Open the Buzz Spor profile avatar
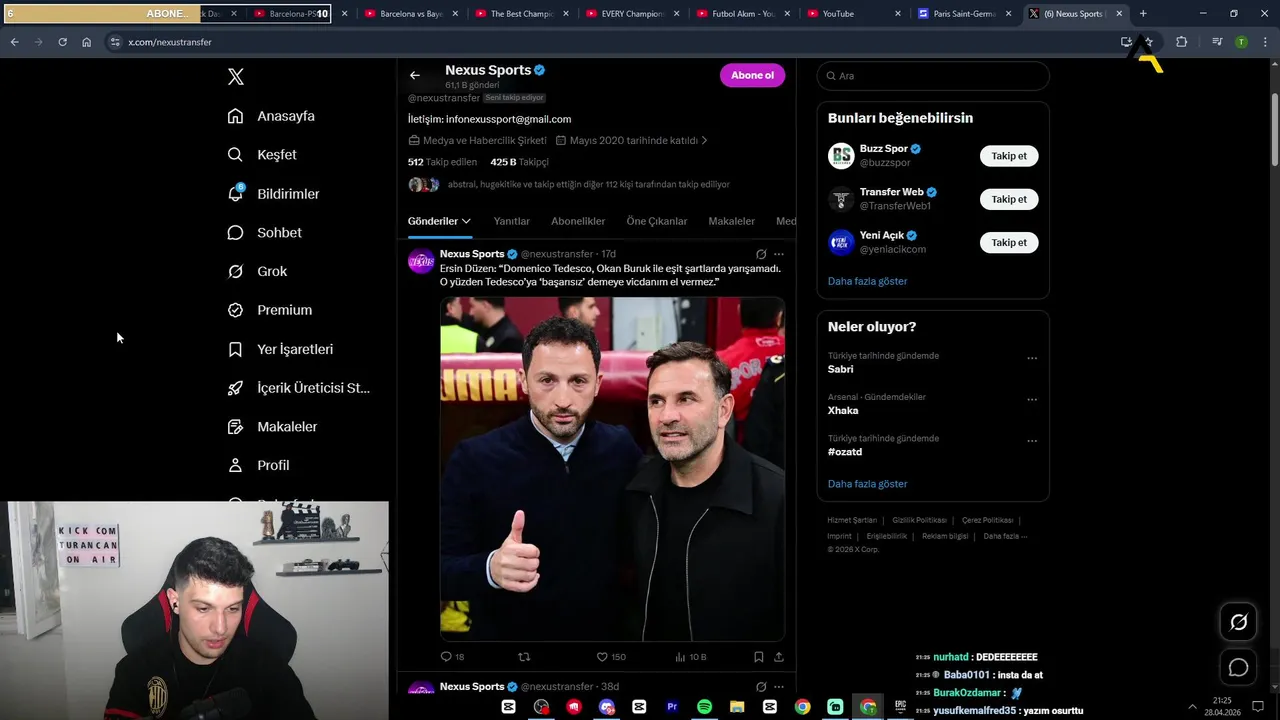This screenshot has height=720, width=1280. (841, 156)
